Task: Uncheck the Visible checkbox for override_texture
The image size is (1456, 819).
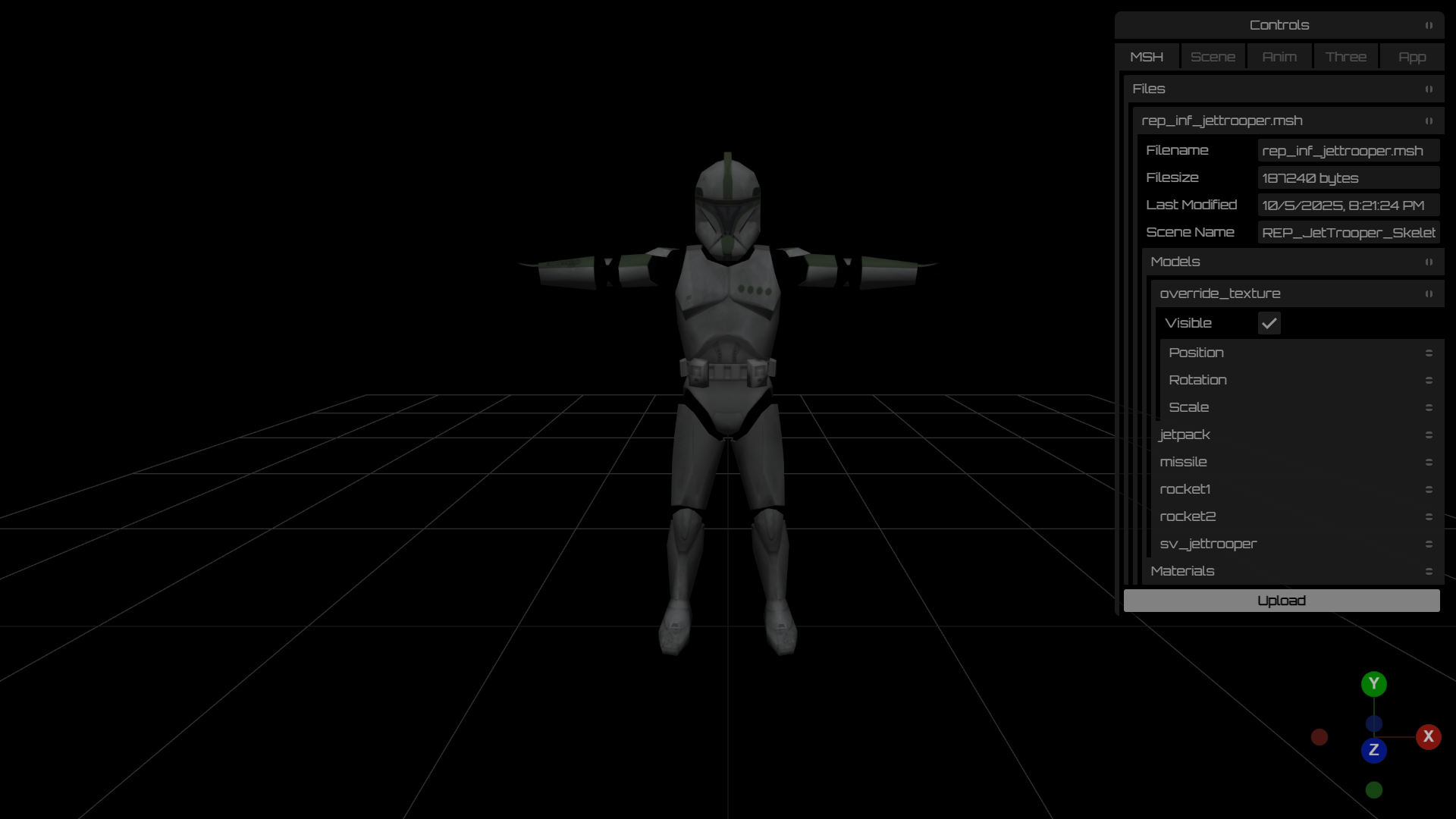Action: pyautogui.click(x=1269, y=323)
